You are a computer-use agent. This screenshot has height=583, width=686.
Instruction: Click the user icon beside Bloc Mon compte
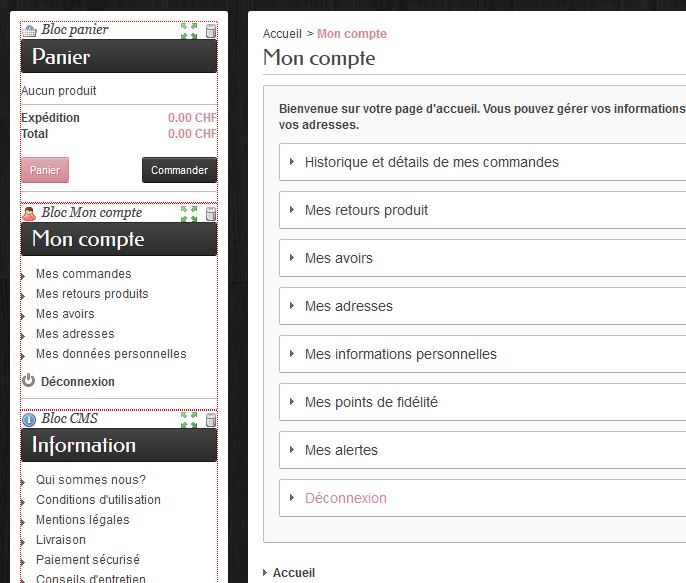[x=29, y=214]
